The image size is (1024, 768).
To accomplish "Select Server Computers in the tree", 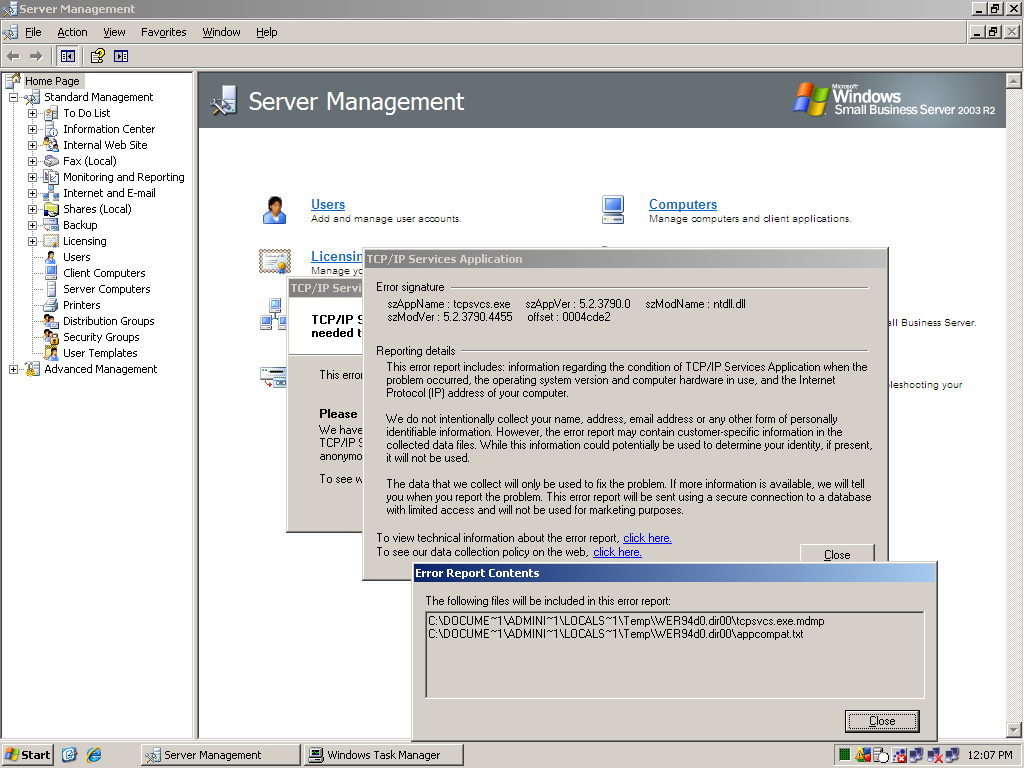I will tap(106, 289).
